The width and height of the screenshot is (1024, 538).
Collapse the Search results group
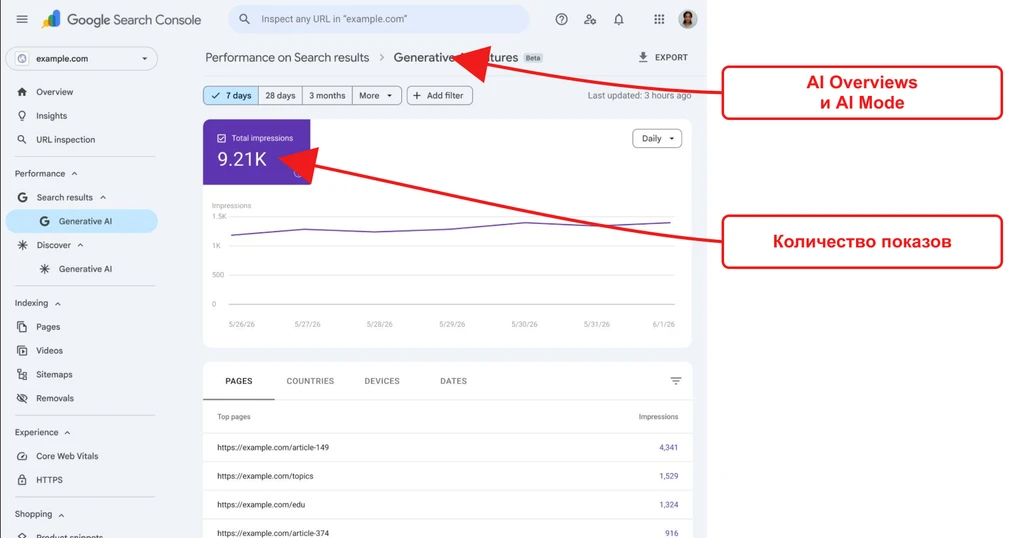click(103, 197)
